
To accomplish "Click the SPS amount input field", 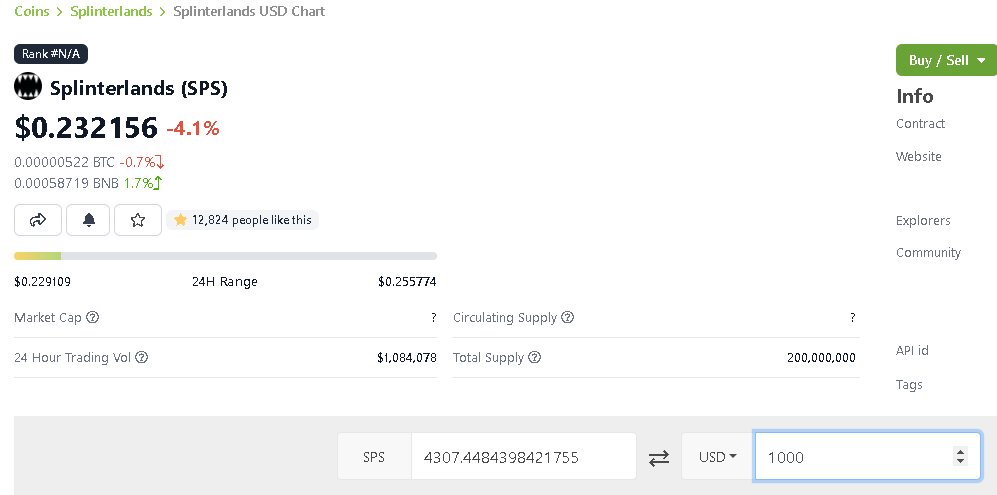I will click(523, 456).
